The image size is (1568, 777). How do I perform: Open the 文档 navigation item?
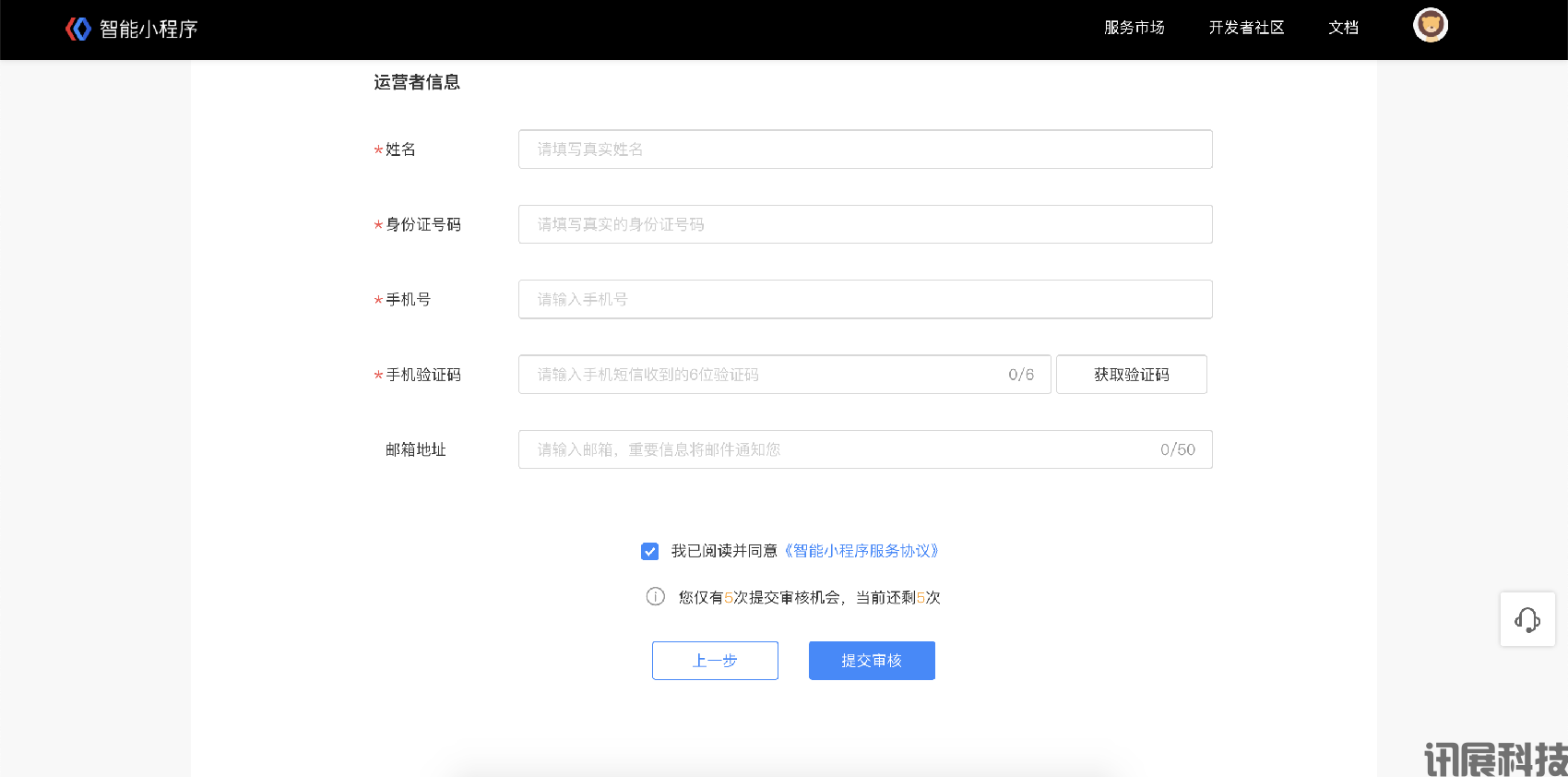click(x=1343, y=28)
